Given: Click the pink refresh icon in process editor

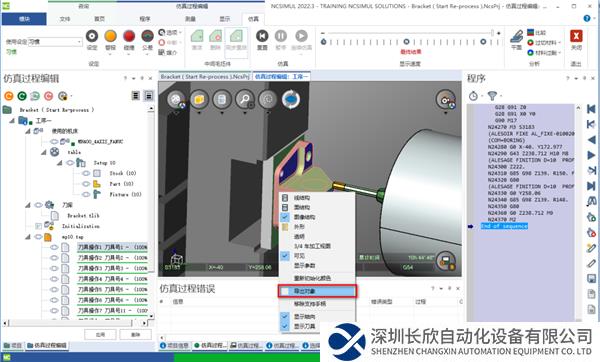Looking at the screenshot, I should 48,96.
